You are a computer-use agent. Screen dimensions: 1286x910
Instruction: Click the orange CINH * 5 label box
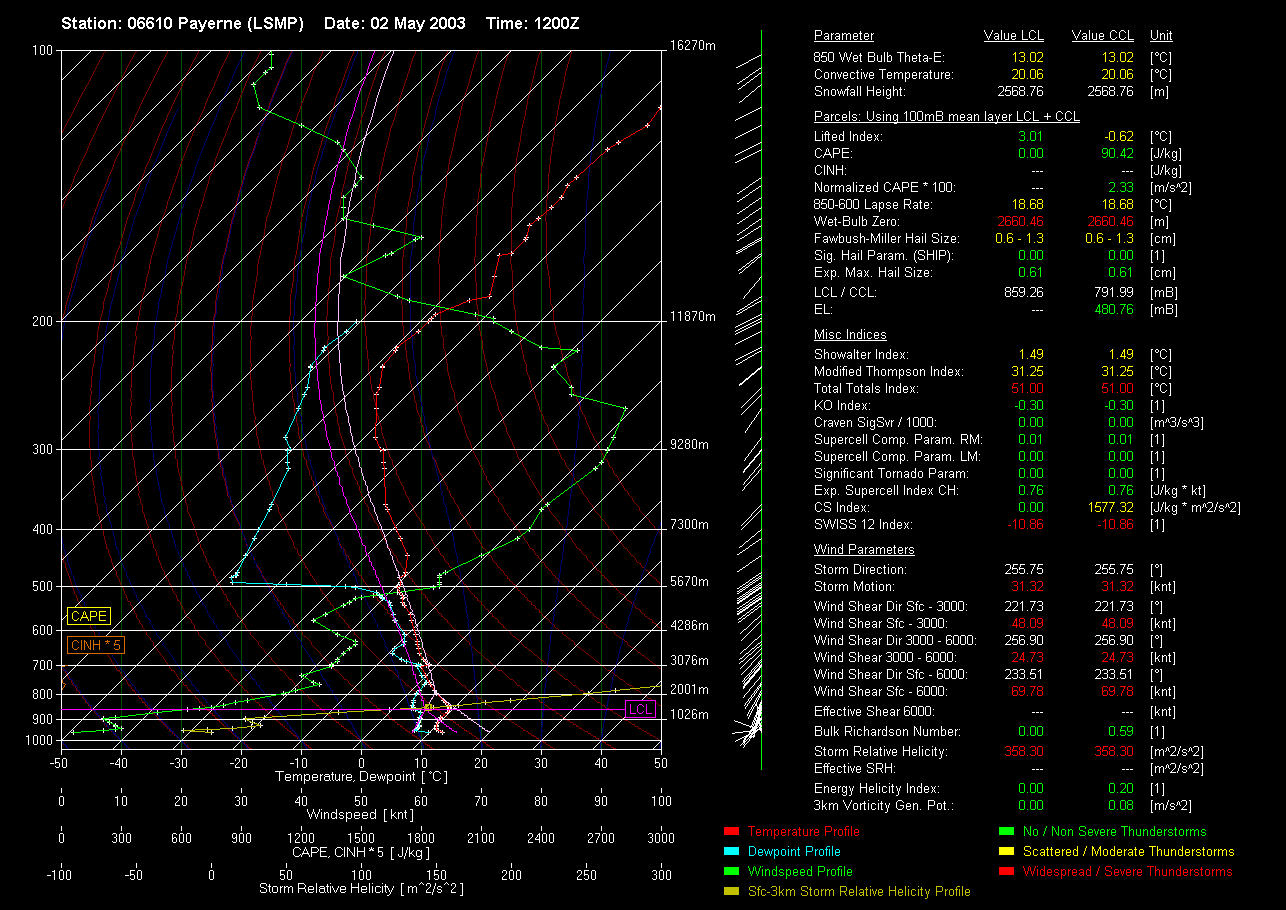point(96,646)
